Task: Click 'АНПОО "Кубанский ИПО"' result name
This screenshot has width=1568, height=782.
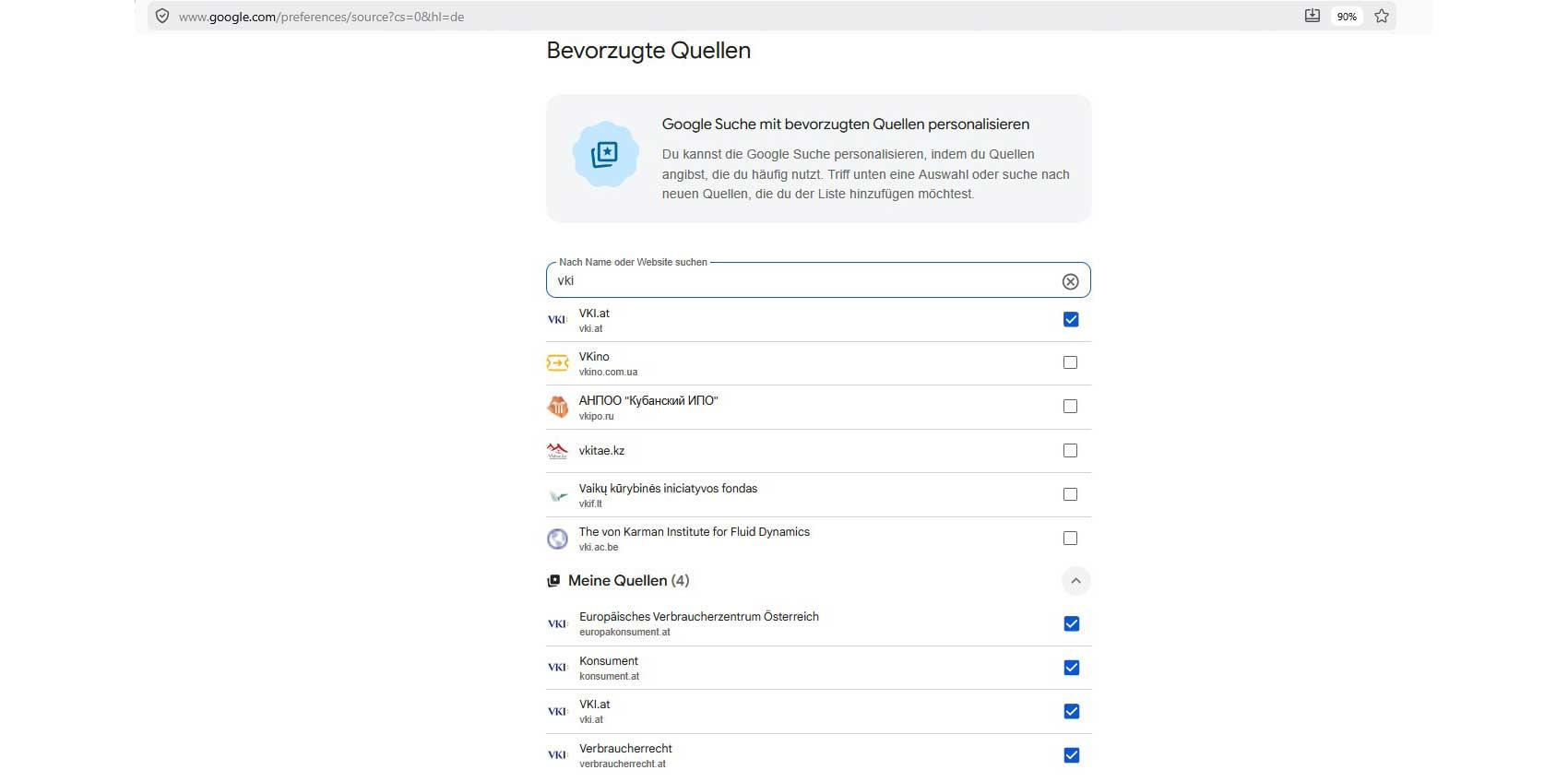Action: point(648,401)
